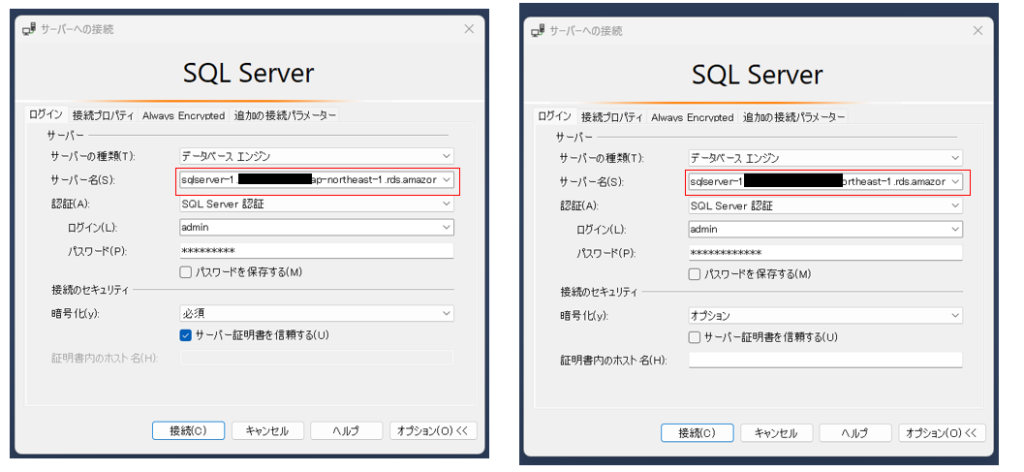Enable パスワードを保存する checkbox in right dialog
Viewport: 1024px width, 472px height.
[x=694, y=274]
